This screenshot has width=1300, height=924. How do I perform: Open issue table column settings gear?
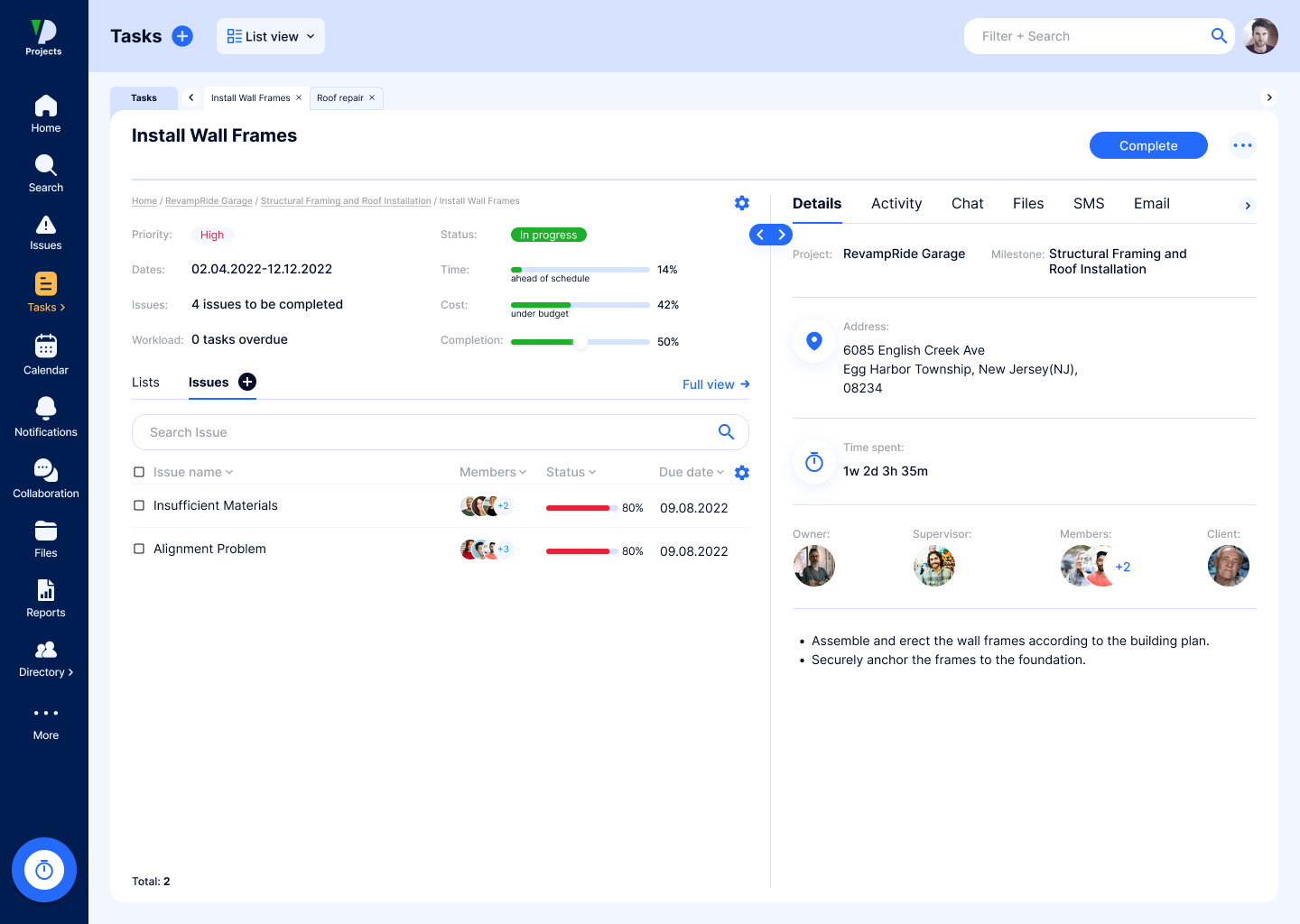(x=742, y=473)
